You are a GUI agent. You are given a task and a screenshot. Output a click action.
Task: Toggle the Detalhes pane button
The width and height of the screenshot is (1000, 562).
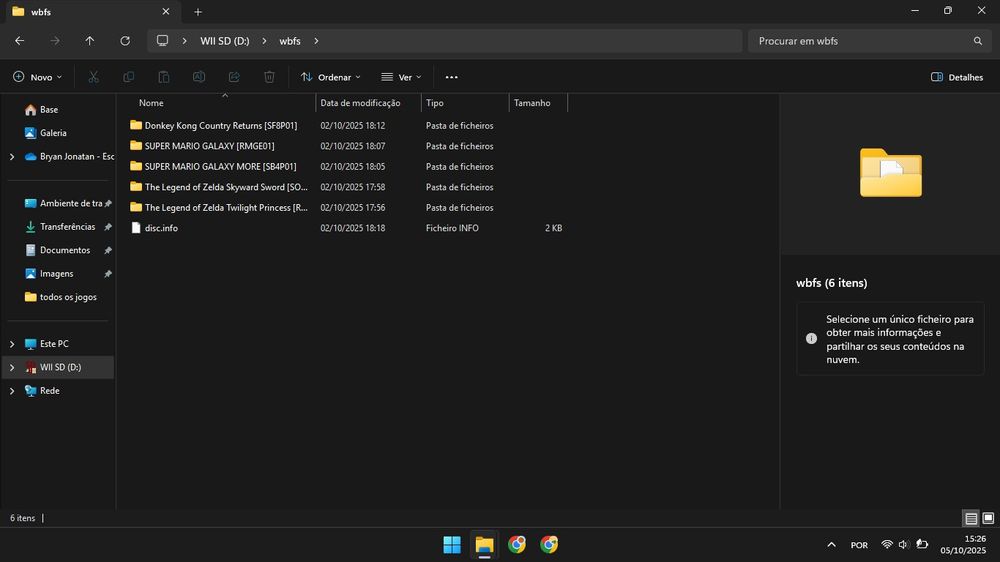coord(957,77)
